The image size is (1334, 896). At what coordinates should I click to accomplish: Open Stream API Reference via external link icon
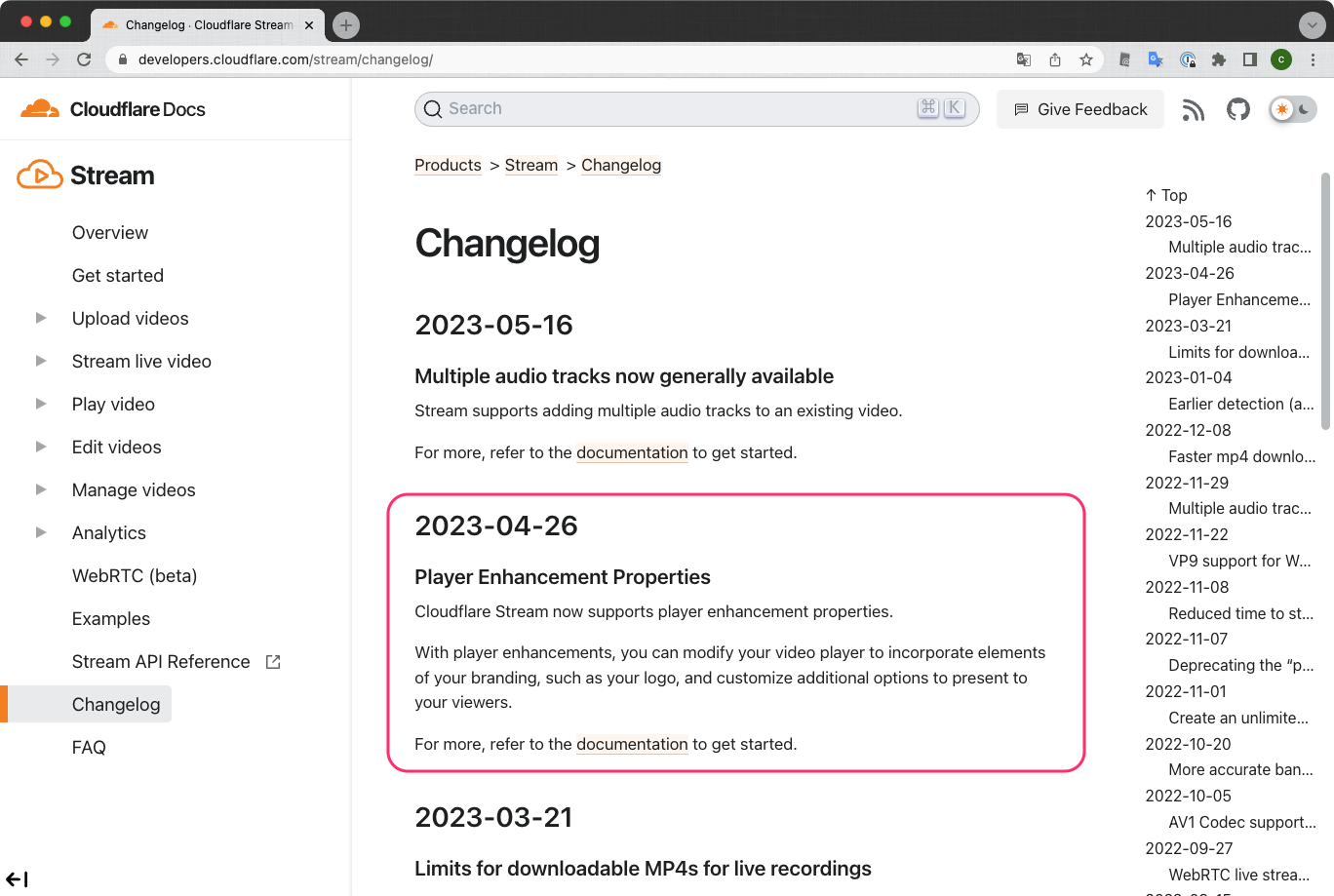[271, 661]
